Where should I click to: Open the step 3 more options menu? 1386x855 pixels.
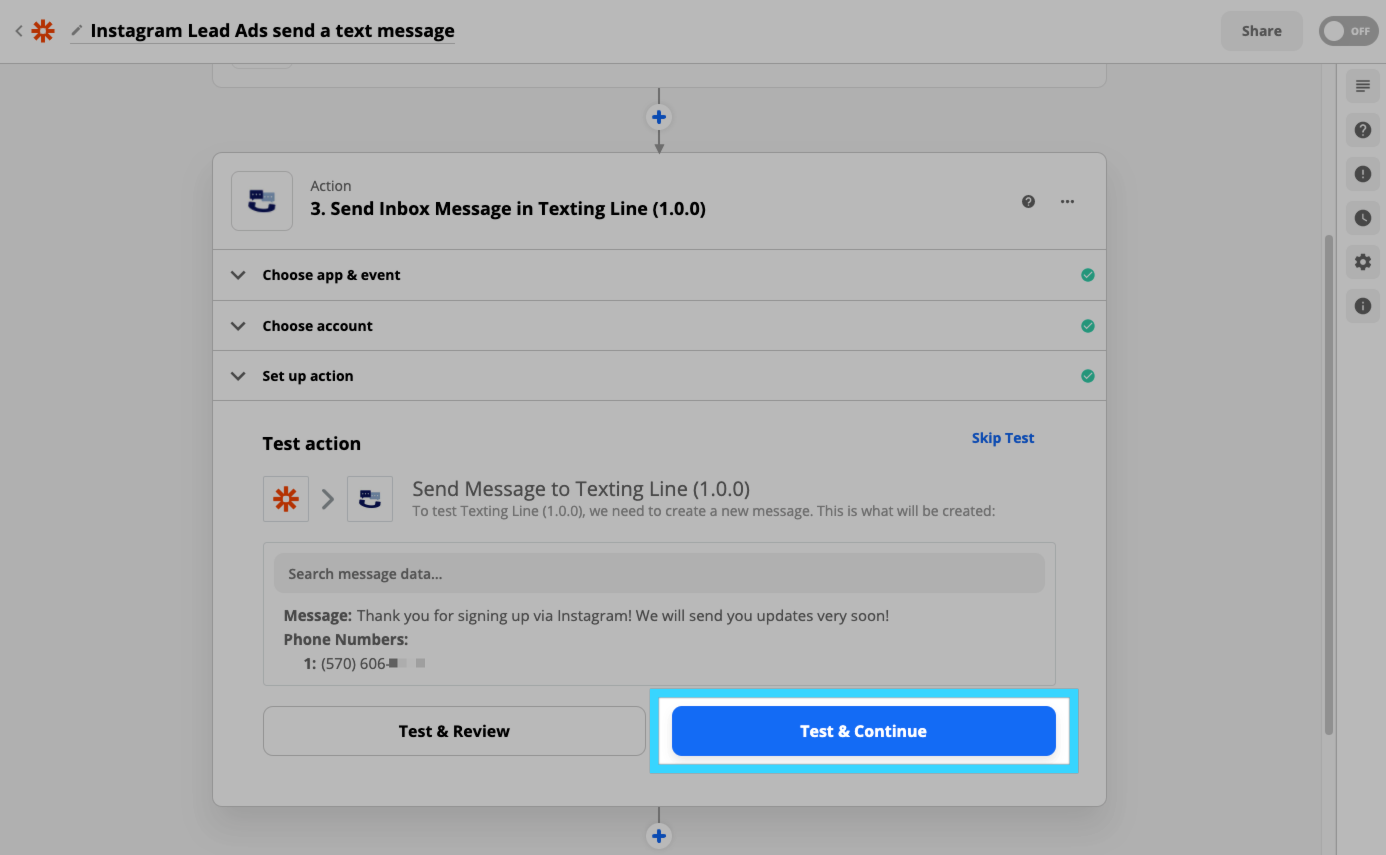point(1068,201)
